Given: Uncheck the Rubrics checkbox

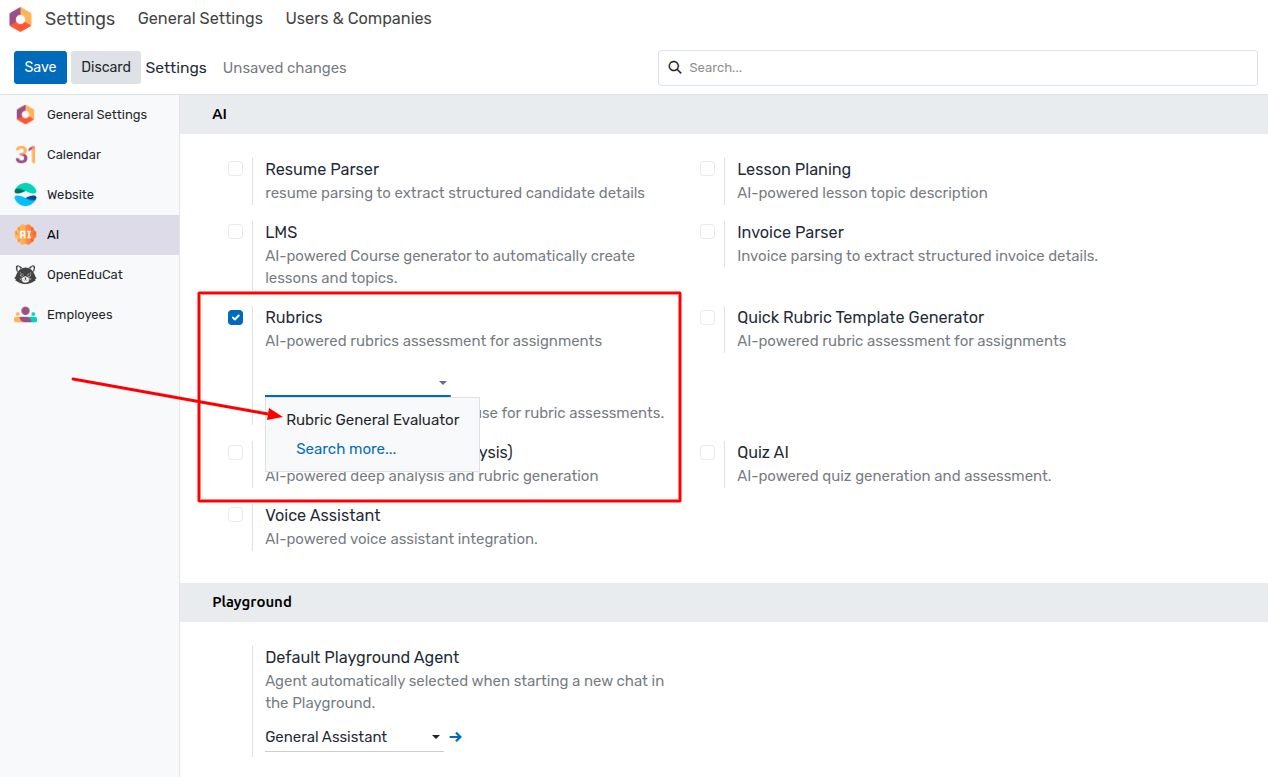Looking at the screenshot, I should [x=235, y=318].
